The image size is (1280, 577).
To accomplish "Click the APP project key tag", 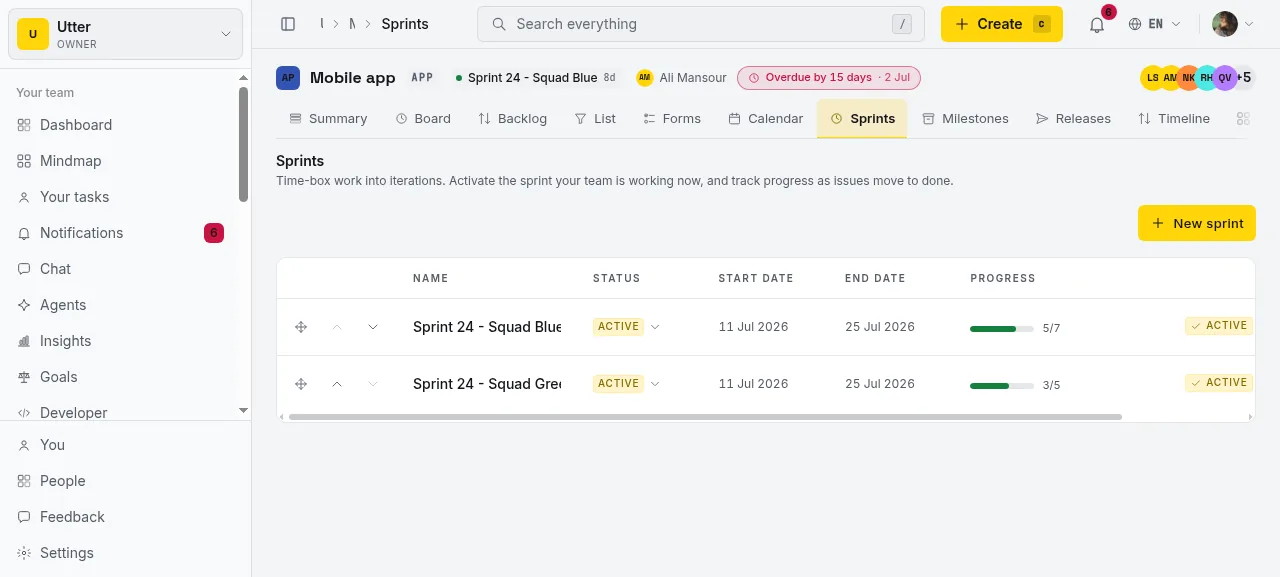I will tap(422, 78).
